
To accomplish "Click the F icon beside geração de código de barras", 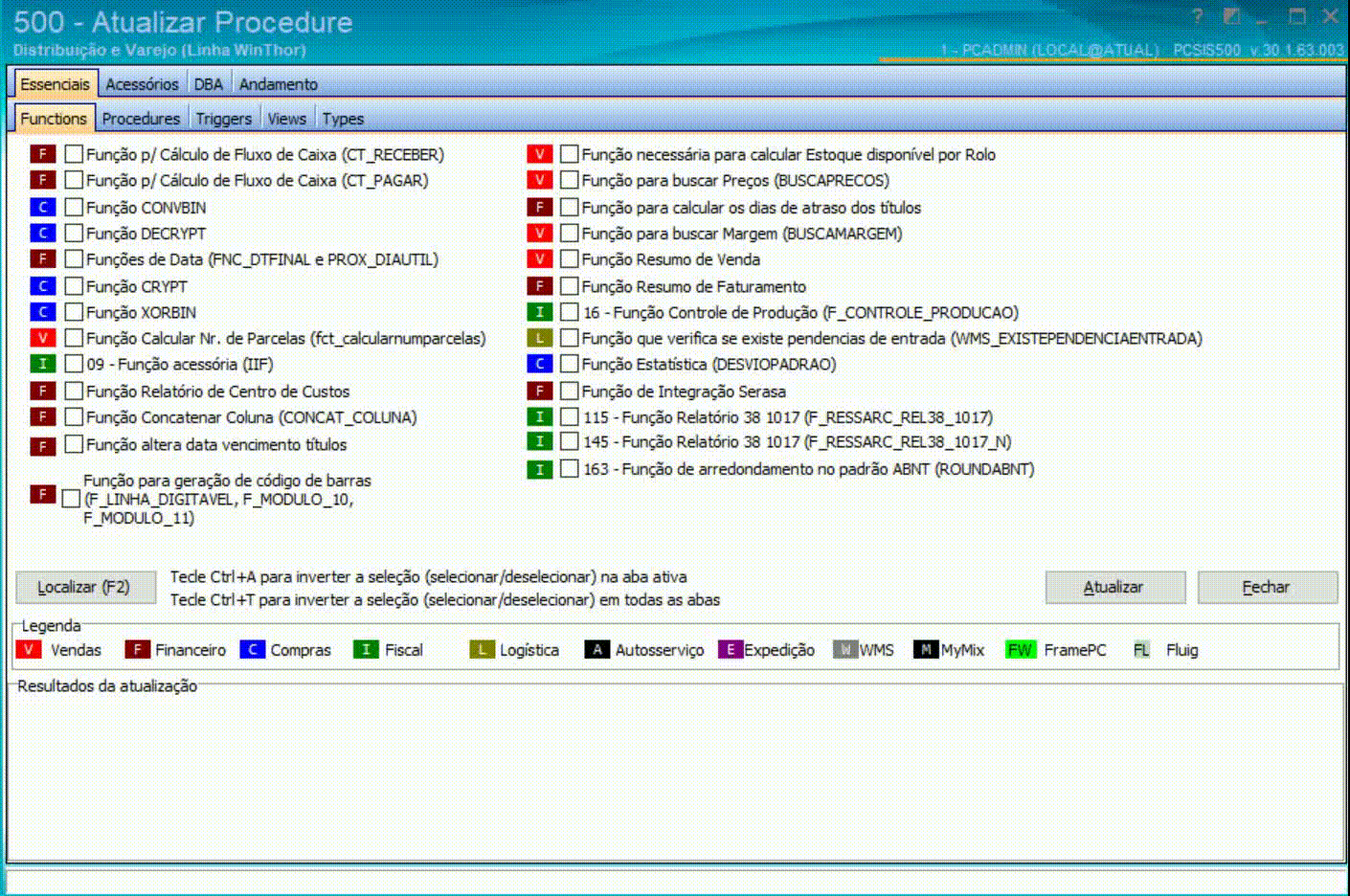I will tap(42, 494).
